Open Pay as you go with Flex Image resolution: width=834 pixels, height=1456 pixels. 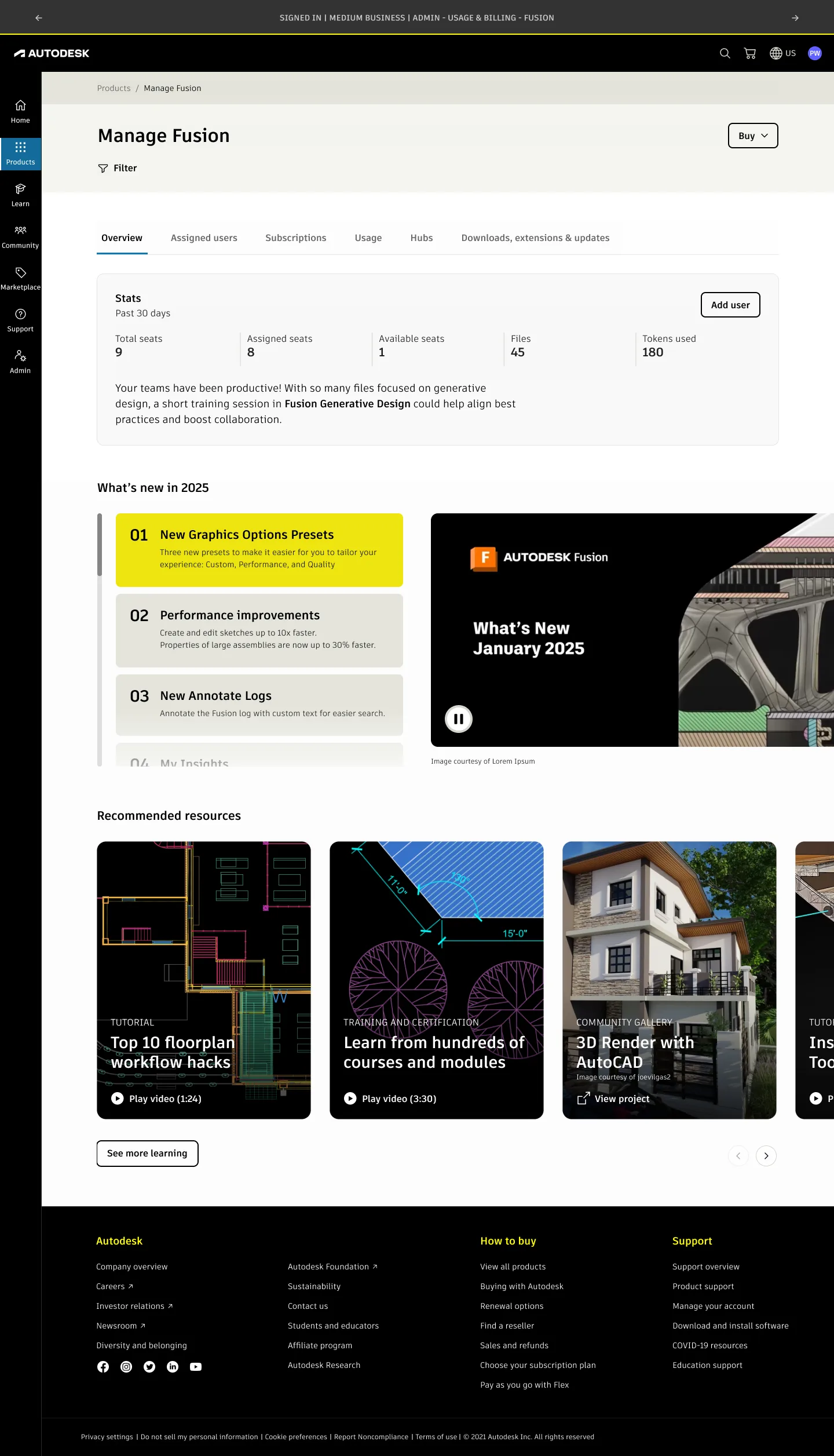coord(525,1385)
